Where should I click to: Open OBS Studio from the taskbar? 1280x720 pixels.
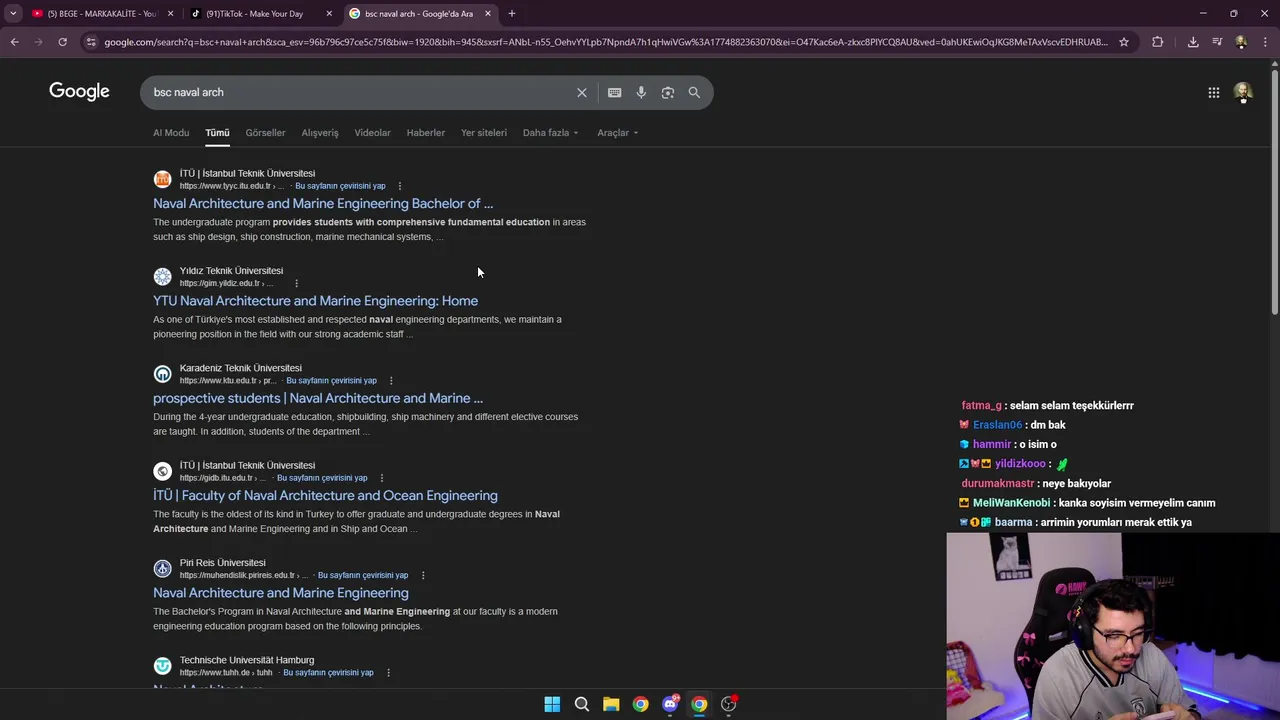coord(729,704)
